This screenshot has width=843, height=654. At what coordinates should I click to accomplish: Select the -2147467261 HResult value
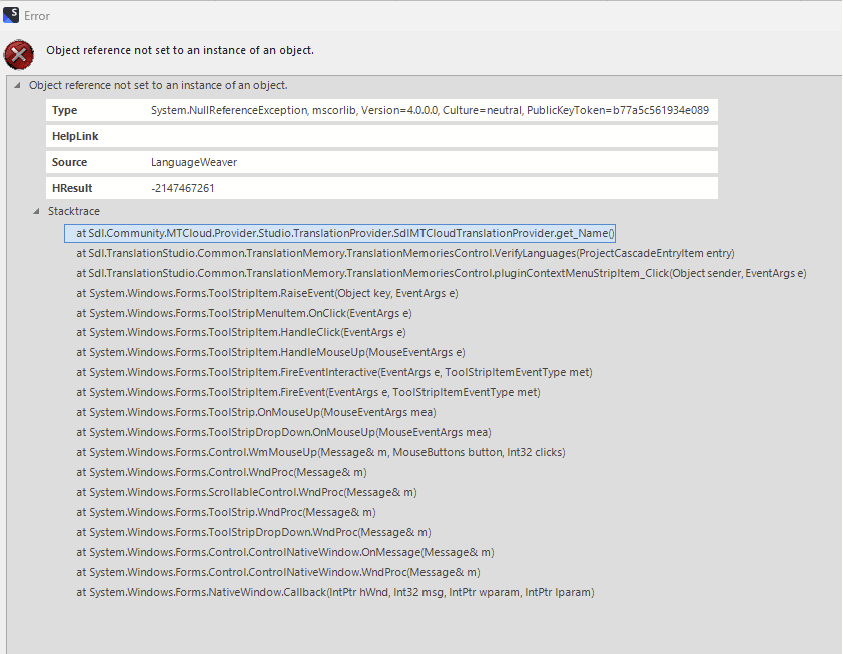tap(182, 188)
